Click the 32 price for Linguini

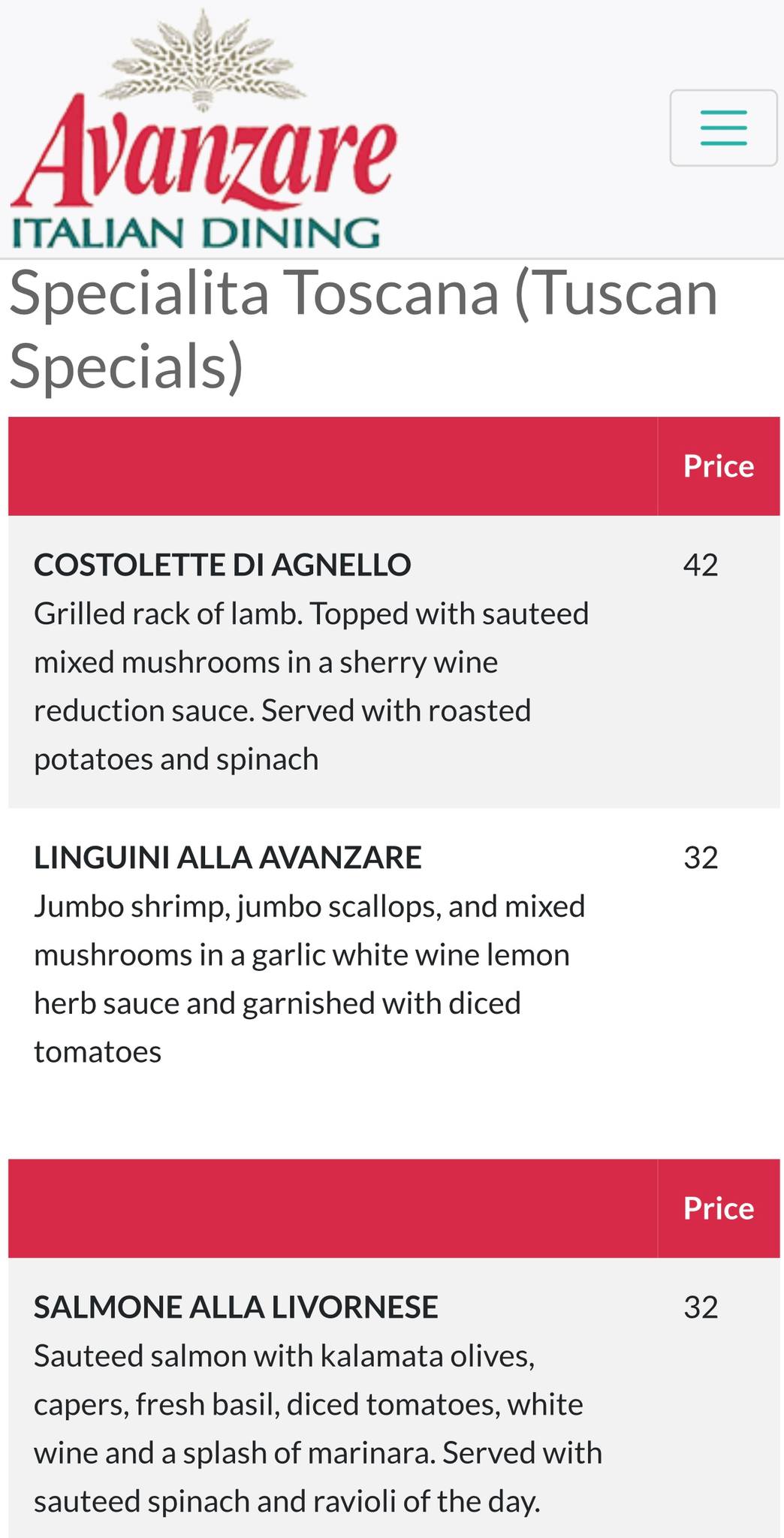click(701, 858)
